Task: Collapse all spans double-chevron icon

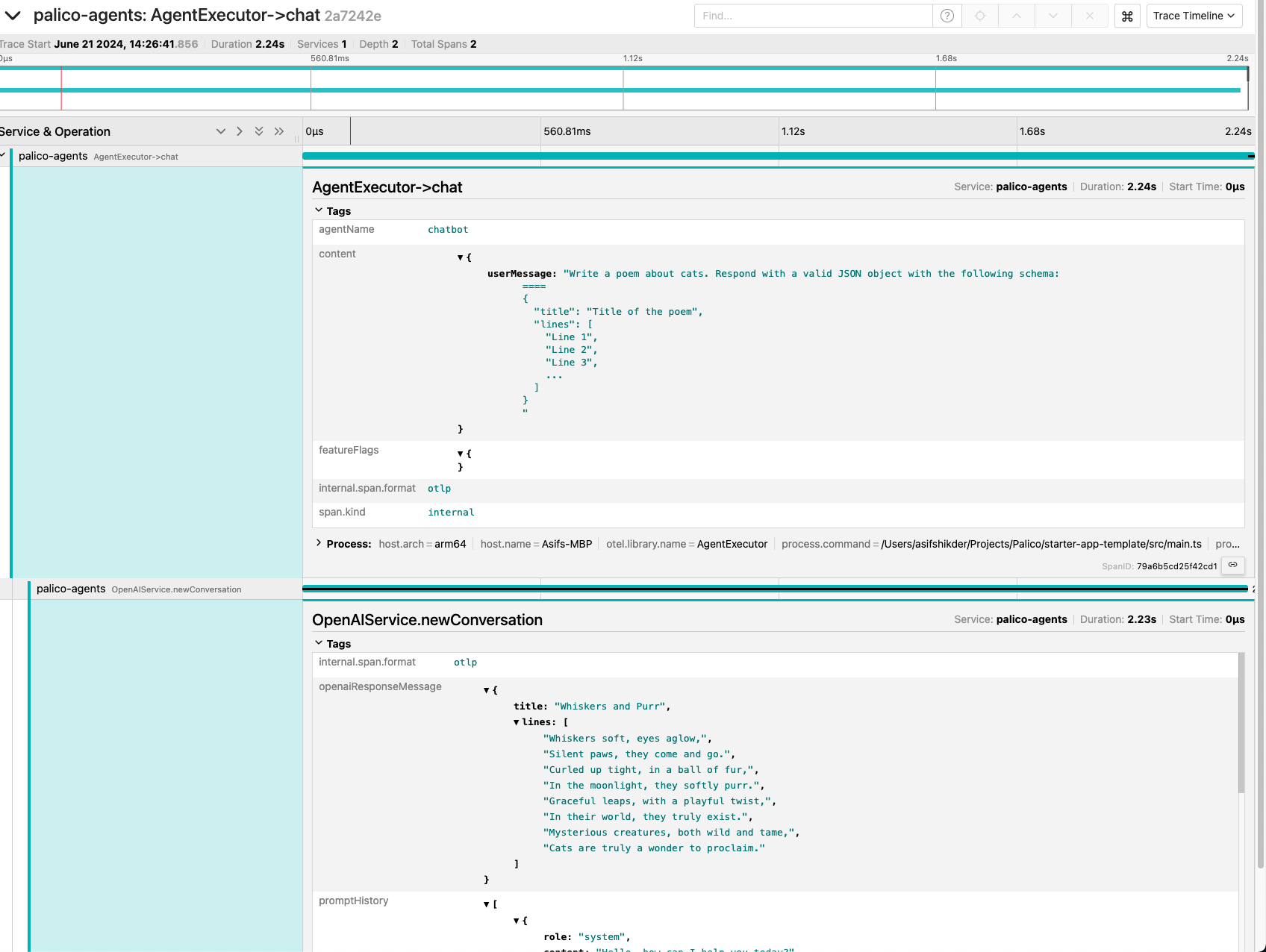Action: pyautogui.click(x=259, y=131)
